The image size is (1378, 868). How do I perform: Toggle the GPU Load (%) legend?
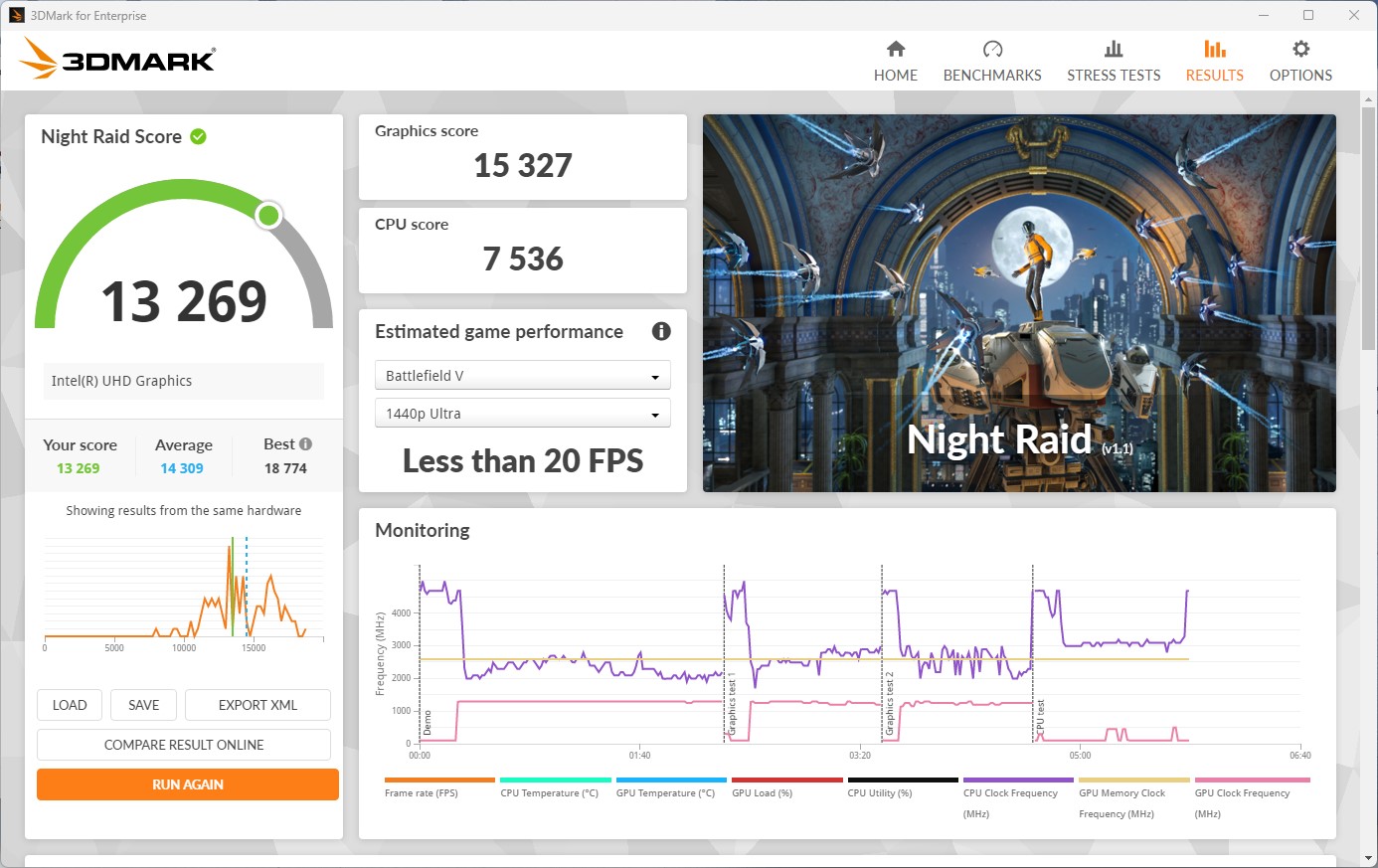tap(786, 788)
